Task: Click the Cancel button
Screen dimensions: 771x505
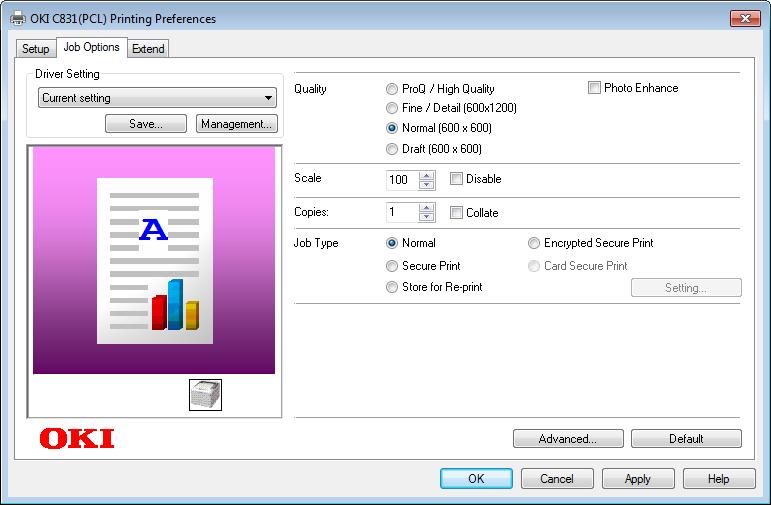Action: tap(557, 478)
